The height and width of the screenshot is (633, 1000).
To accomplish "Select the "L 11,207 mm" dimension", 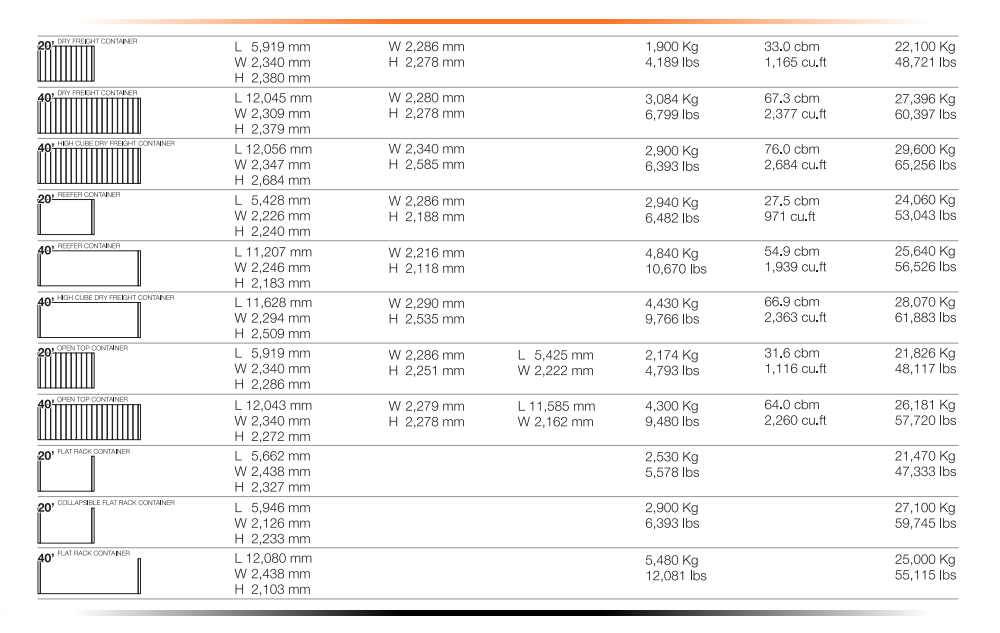I will coord(273,252).
